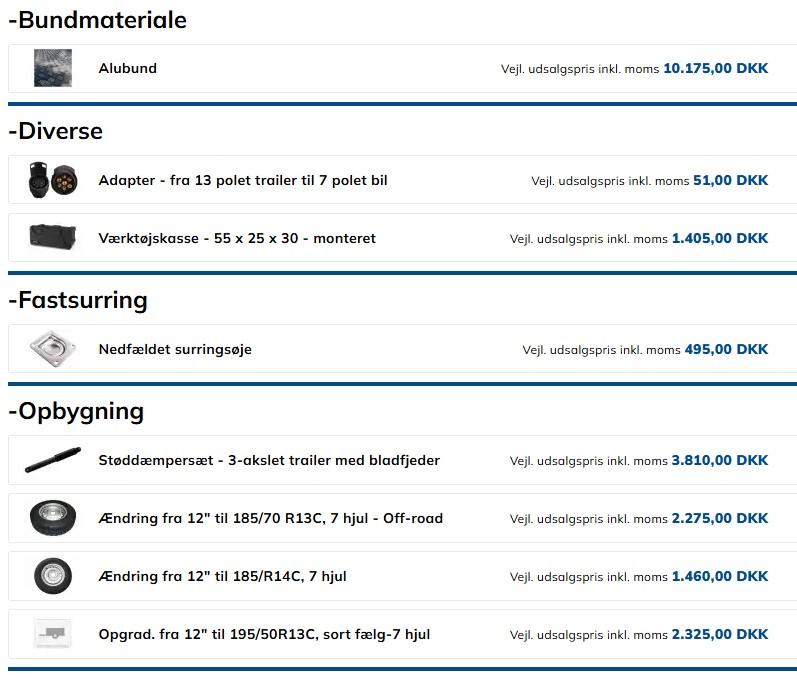Select Værktøjskasse 55 x 25 x 30 option
Viewport: 797px width, 679px height.
[x=237, y=239]
